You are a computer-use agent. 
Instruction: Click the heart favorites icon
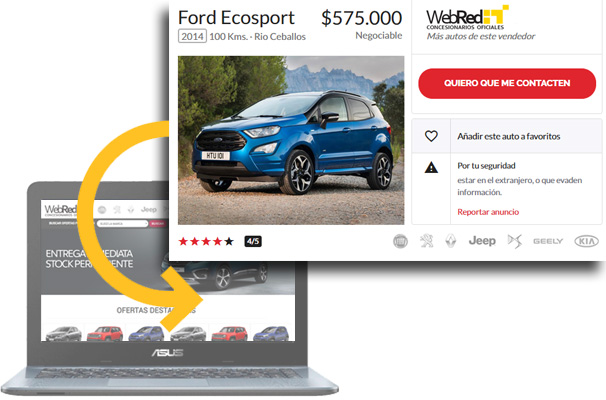click(431, 136)
